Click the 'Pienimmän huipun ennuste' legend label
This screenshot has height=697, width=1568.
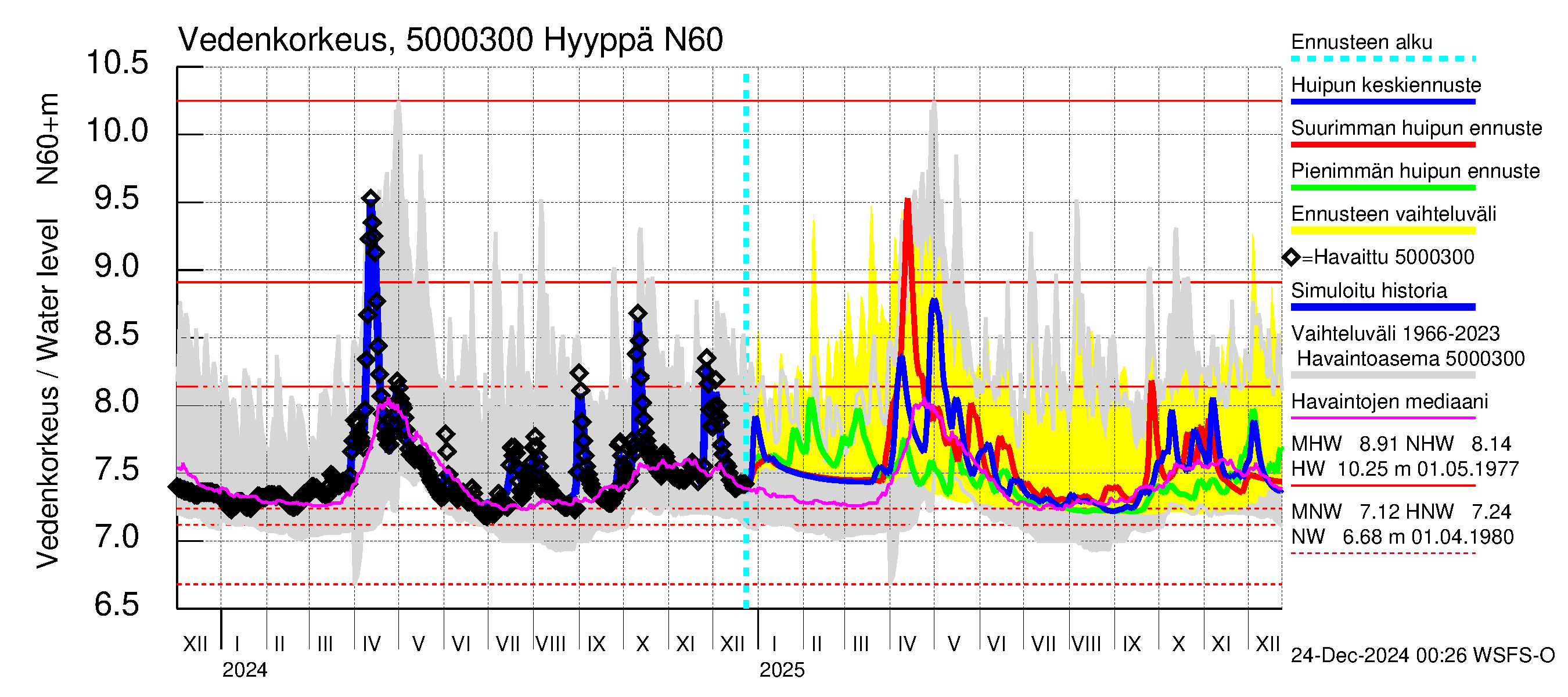tap(1415, 171)
